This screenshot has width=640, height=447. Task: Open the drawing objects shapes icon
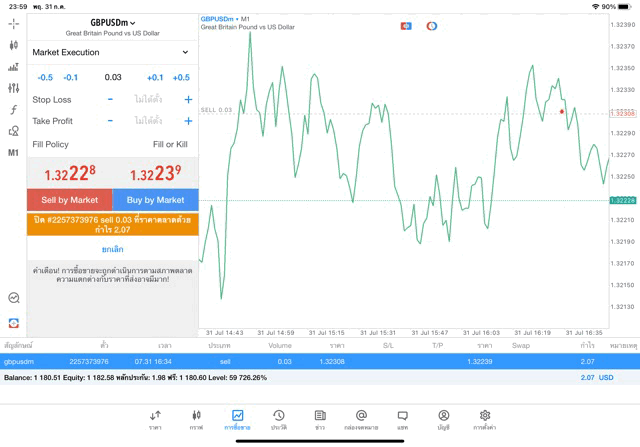(x=14, y=131)
